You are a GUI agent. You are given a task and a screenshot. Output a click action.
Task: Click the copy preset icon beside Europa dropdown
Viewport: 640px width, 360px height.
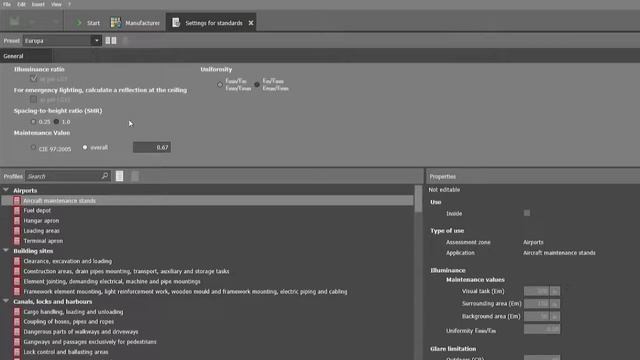point(111,40)
